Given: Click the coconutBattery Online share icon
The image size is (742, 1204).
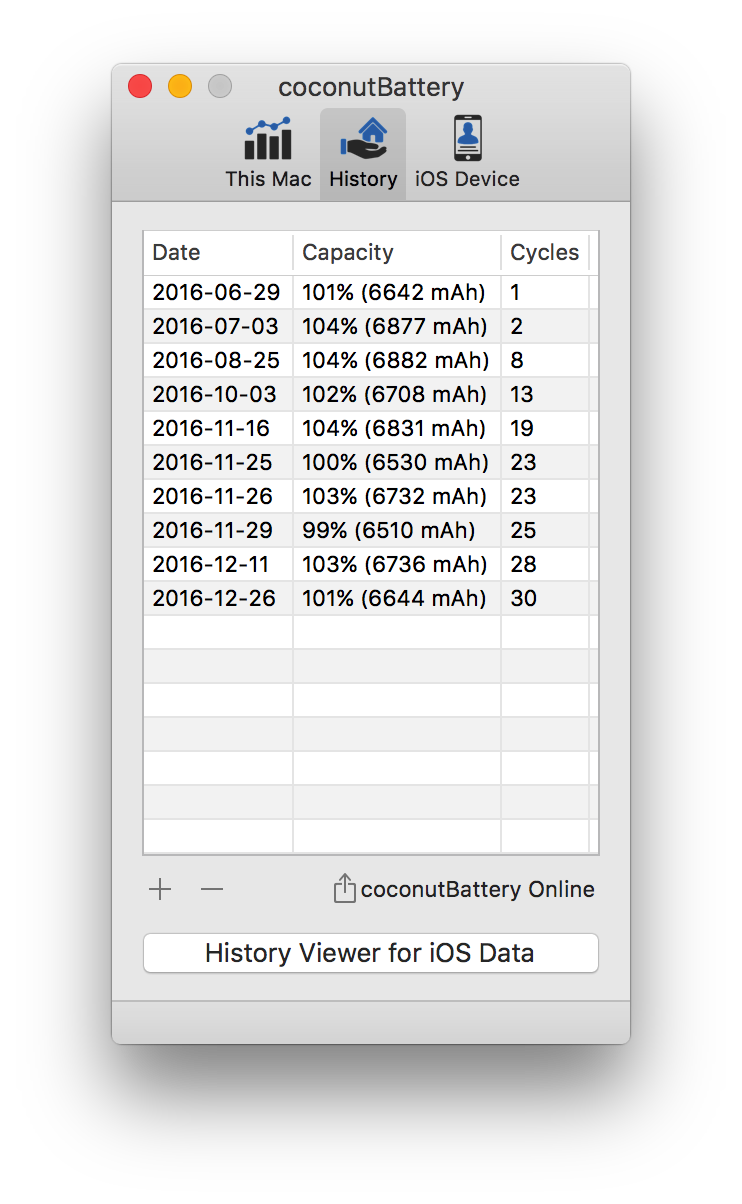Looking at the screenshot, I should [344, 888].
